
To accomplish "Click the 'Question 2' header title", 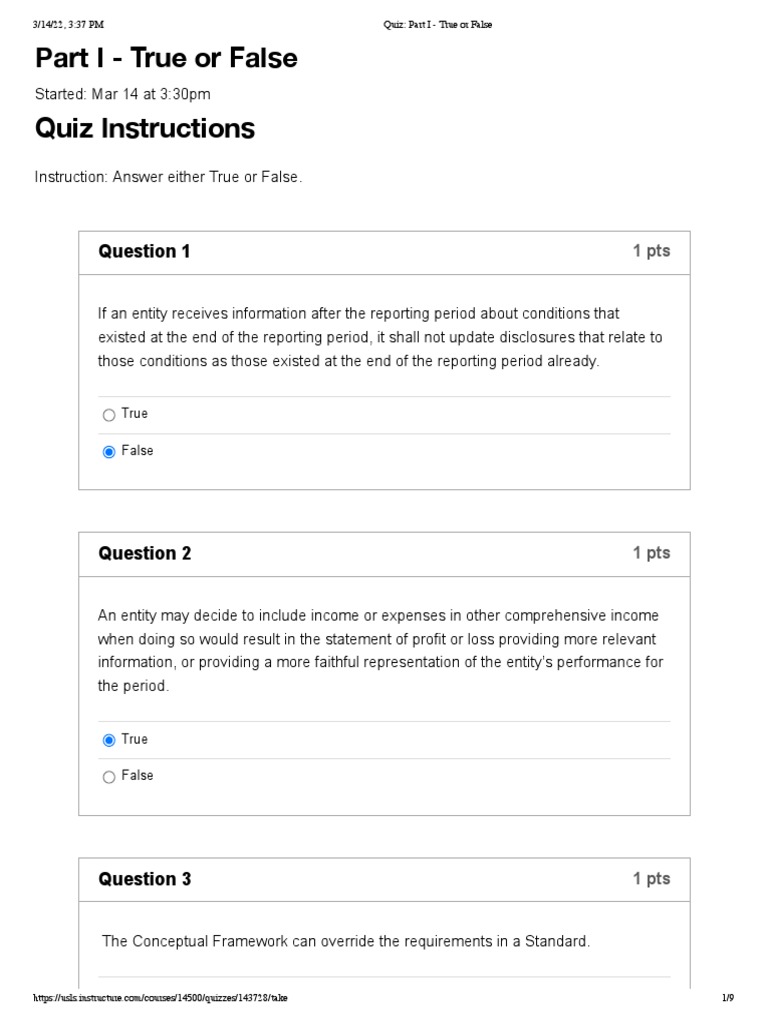I will pyautogui.click(x=144, y=554).
